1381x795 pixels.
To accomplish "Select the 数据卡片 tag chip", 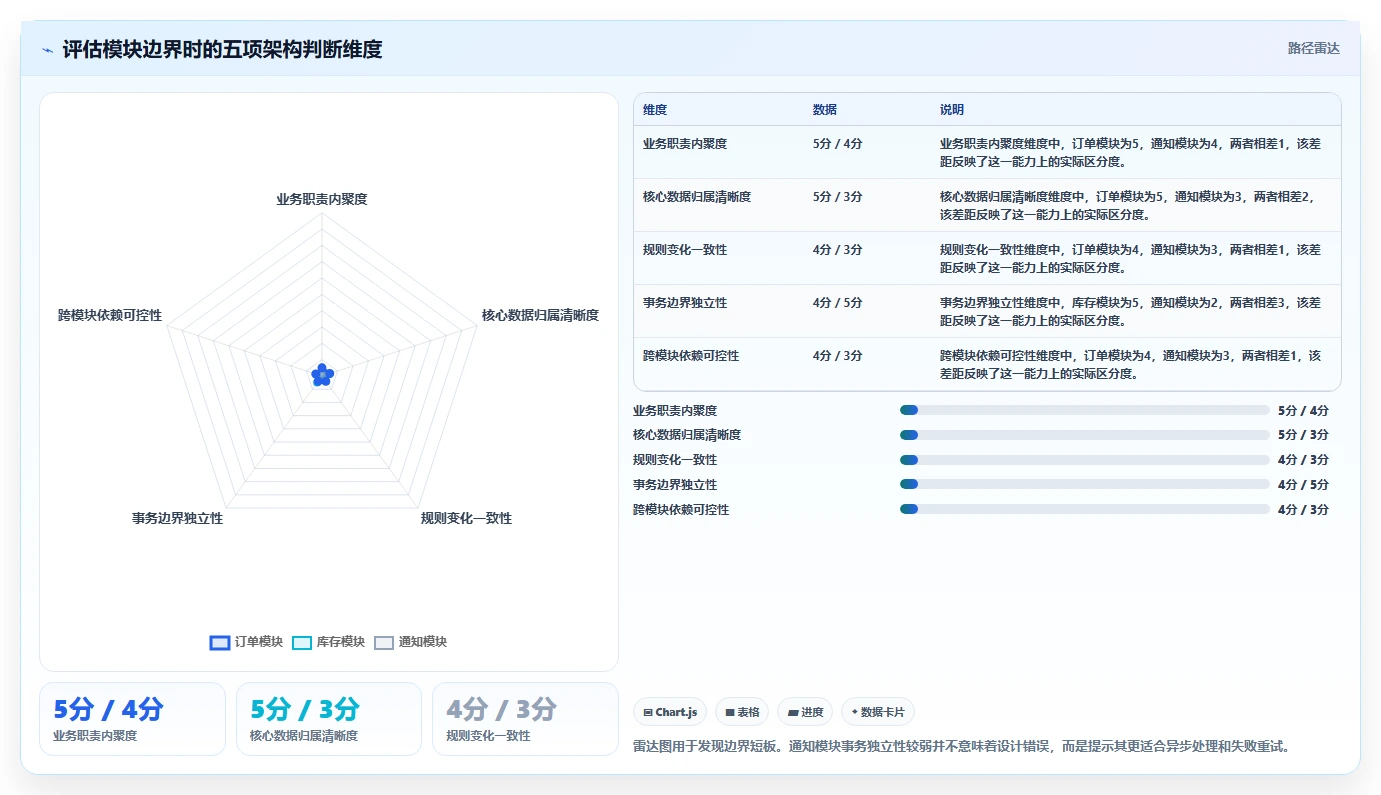I will (878, 712).
